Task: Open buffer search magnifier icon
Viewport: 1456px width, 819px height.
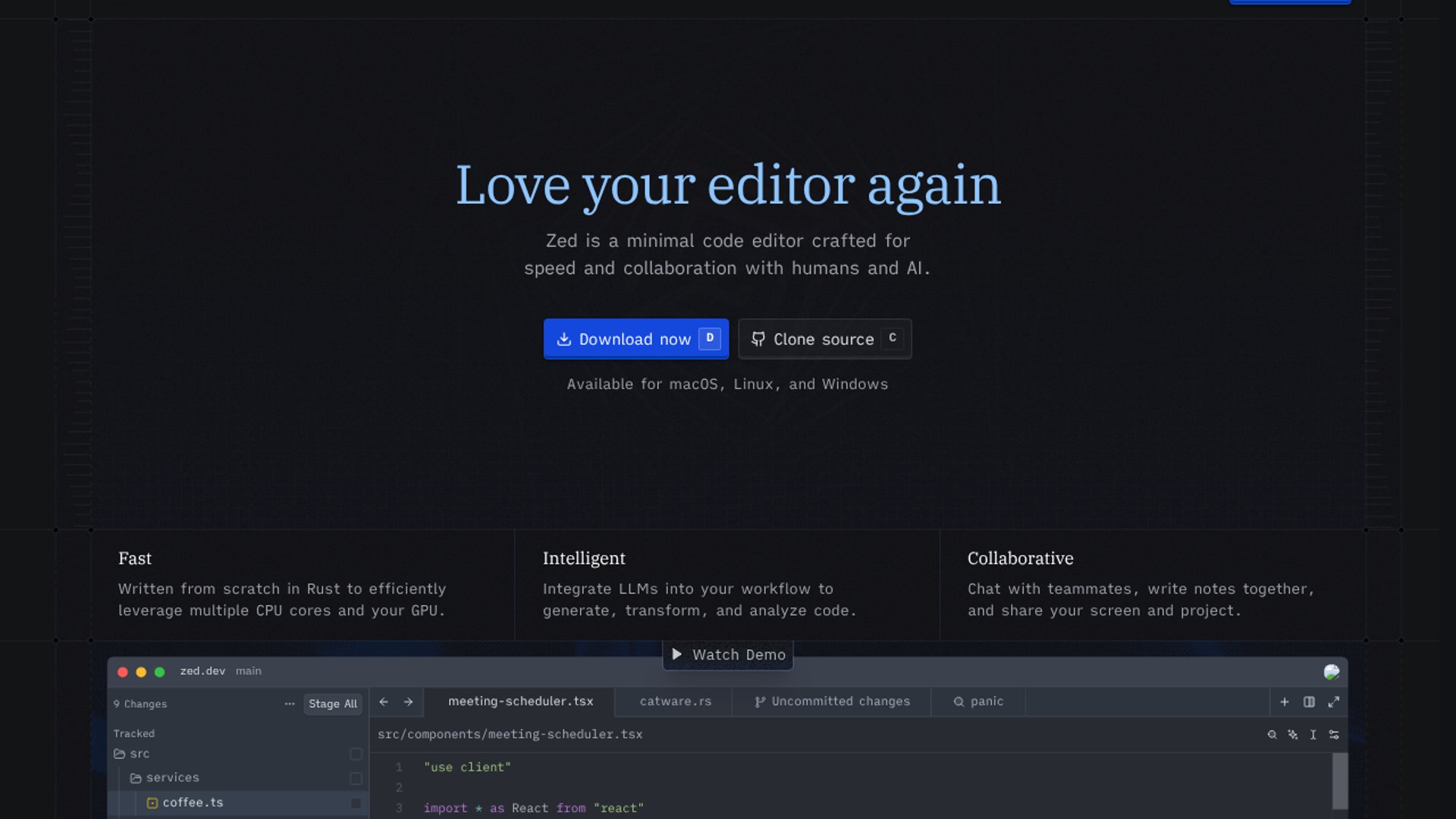Action: coord(1272,735)
